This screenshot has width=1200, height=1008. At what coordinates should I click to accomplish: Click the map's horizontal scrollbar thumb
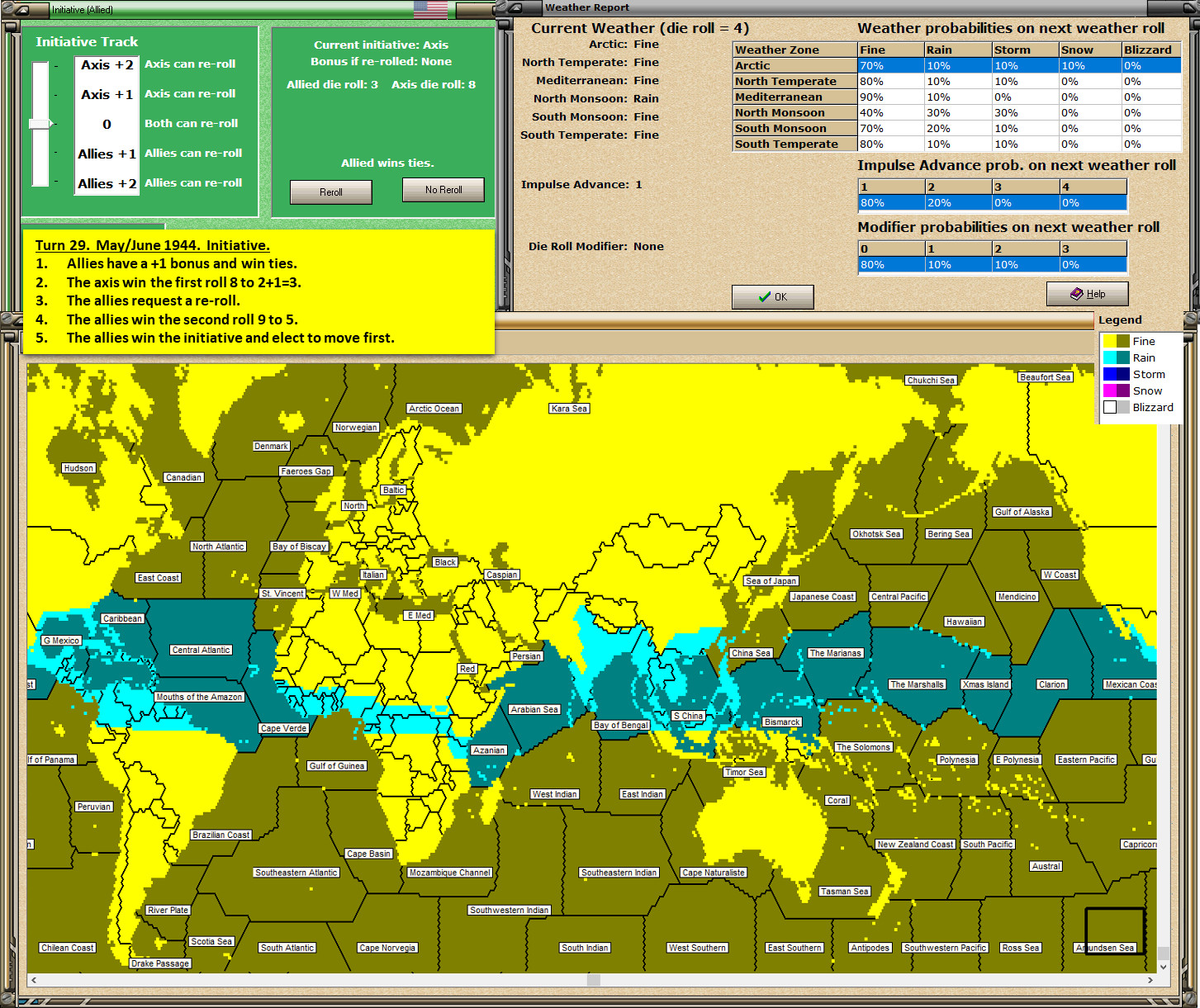594,980
